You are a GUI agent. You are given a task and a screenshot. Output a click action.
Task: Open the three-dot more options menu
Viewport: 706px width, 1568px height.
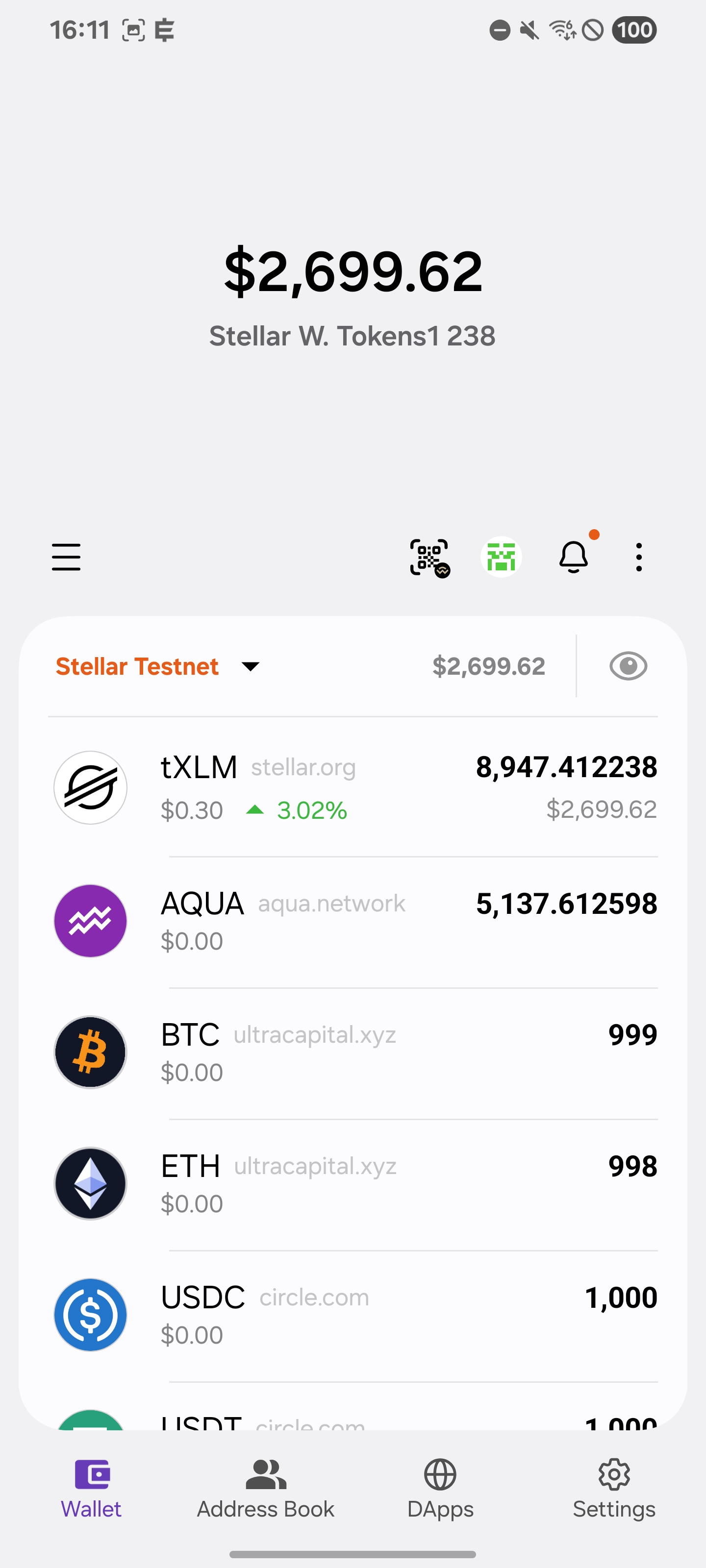pyautogui.click(x=638, y=557)
